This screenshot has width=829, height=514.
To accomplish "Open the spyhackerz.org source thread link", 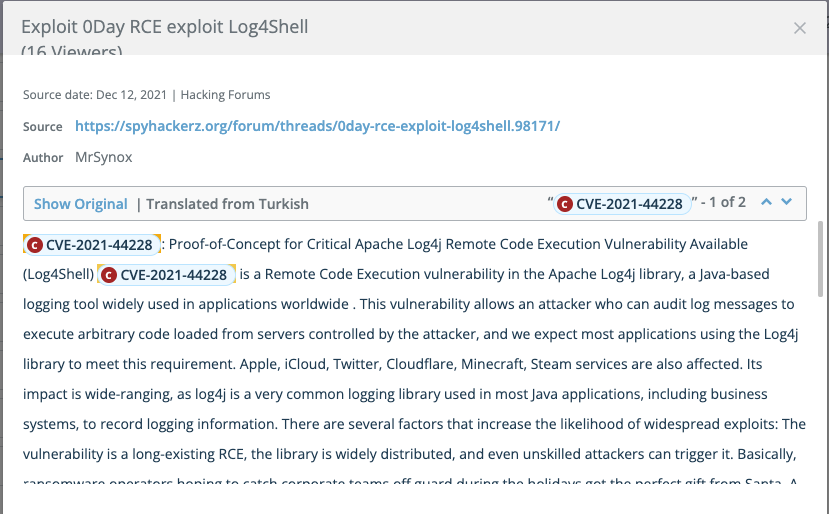I will tap(317, 126).
